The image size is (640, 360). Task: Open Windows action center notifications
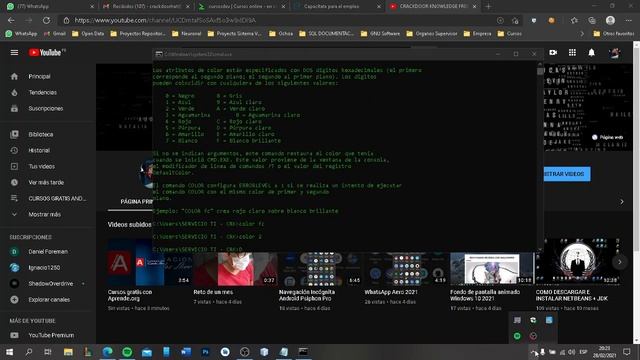(627, 352)
